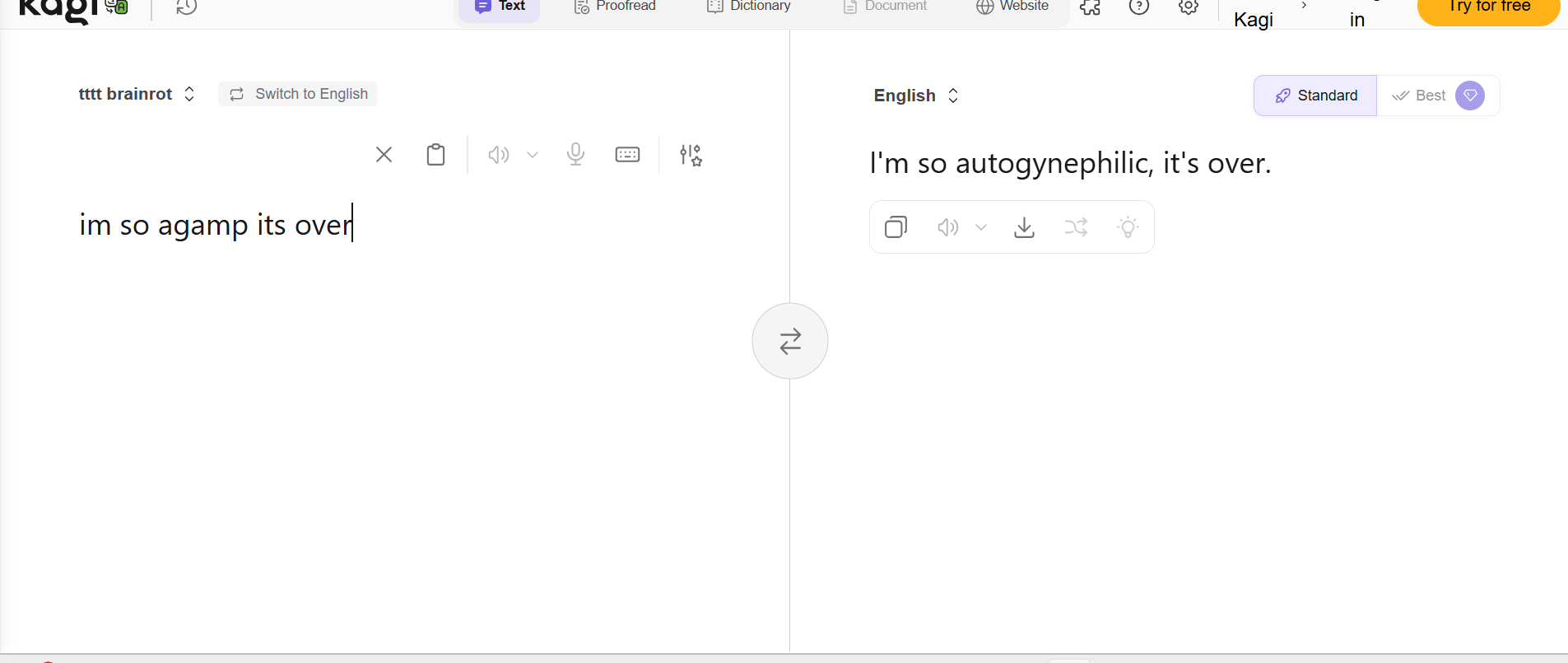
Task: Select the Text tab
Action: coord(500,8)
